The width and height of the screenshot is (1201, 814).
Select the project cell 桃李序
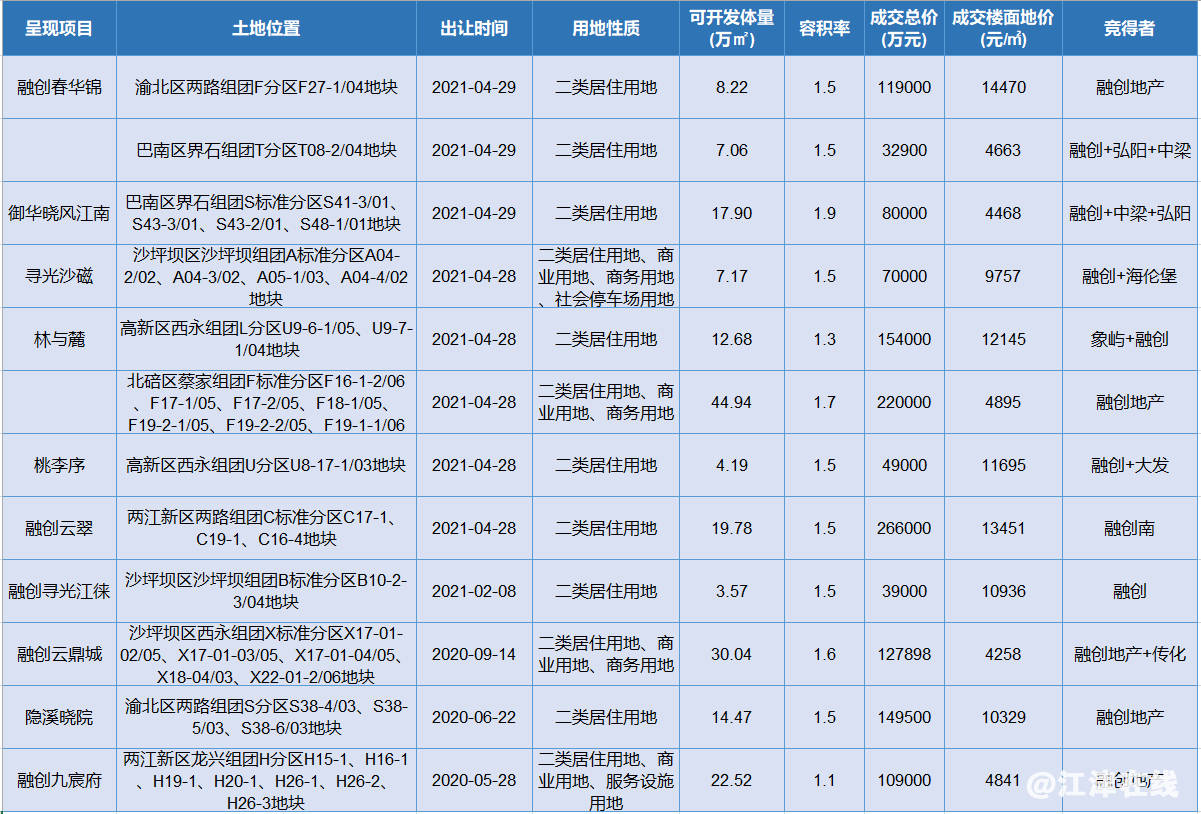click(x=59, y=465)
